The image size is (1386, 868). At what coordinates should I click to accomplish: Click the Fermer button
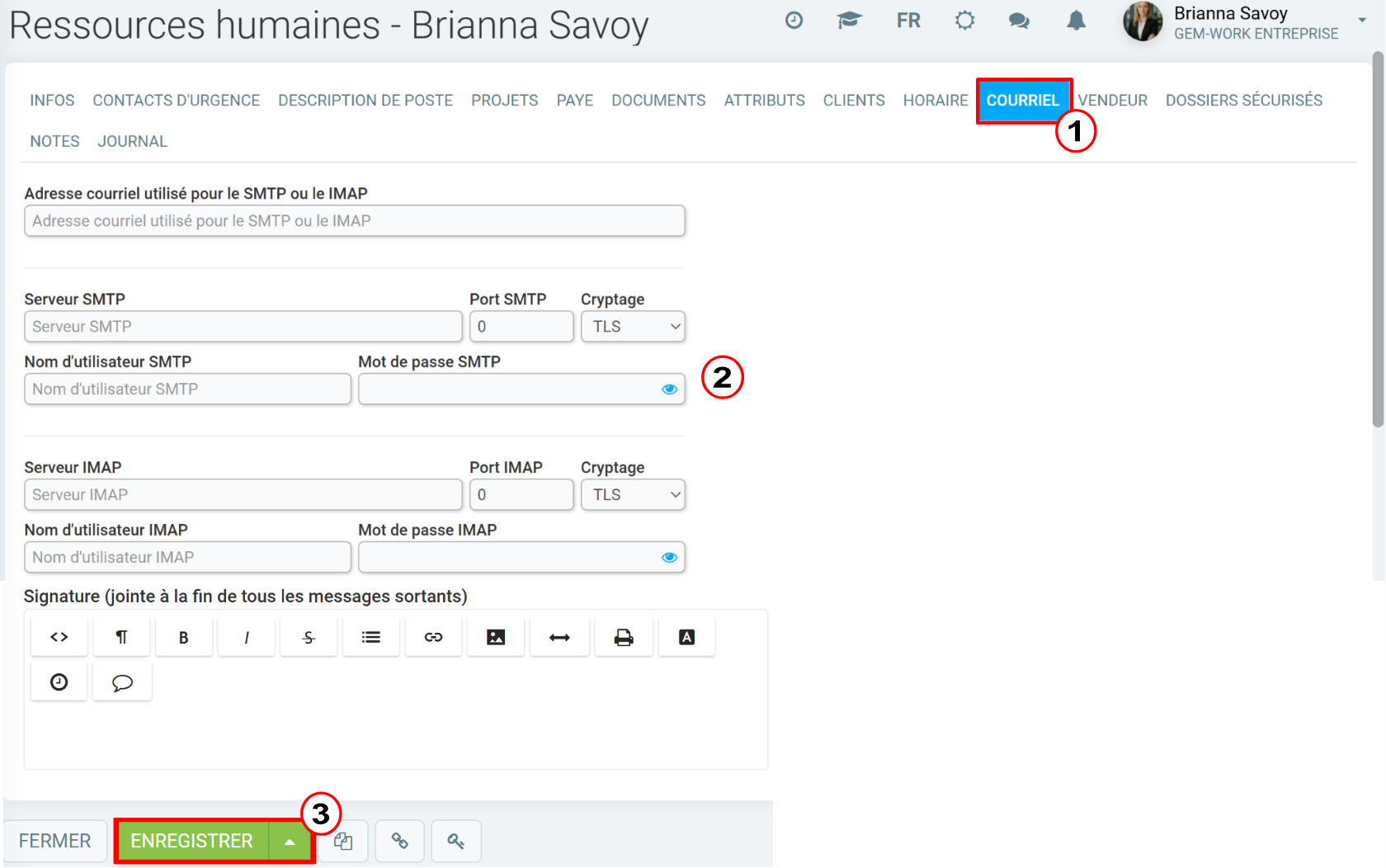pyautogui.click(x=55, y=841)
